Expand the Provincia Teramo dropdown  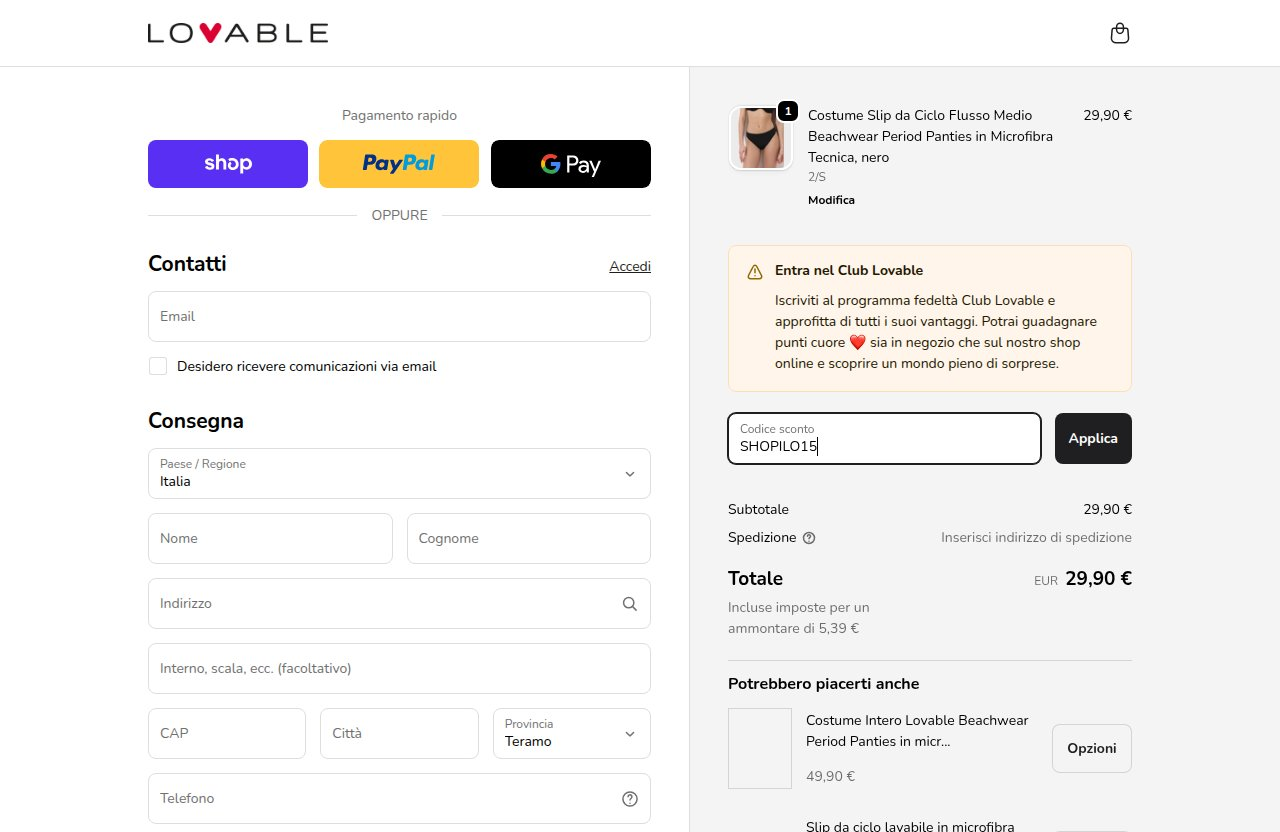coord(572,733)
